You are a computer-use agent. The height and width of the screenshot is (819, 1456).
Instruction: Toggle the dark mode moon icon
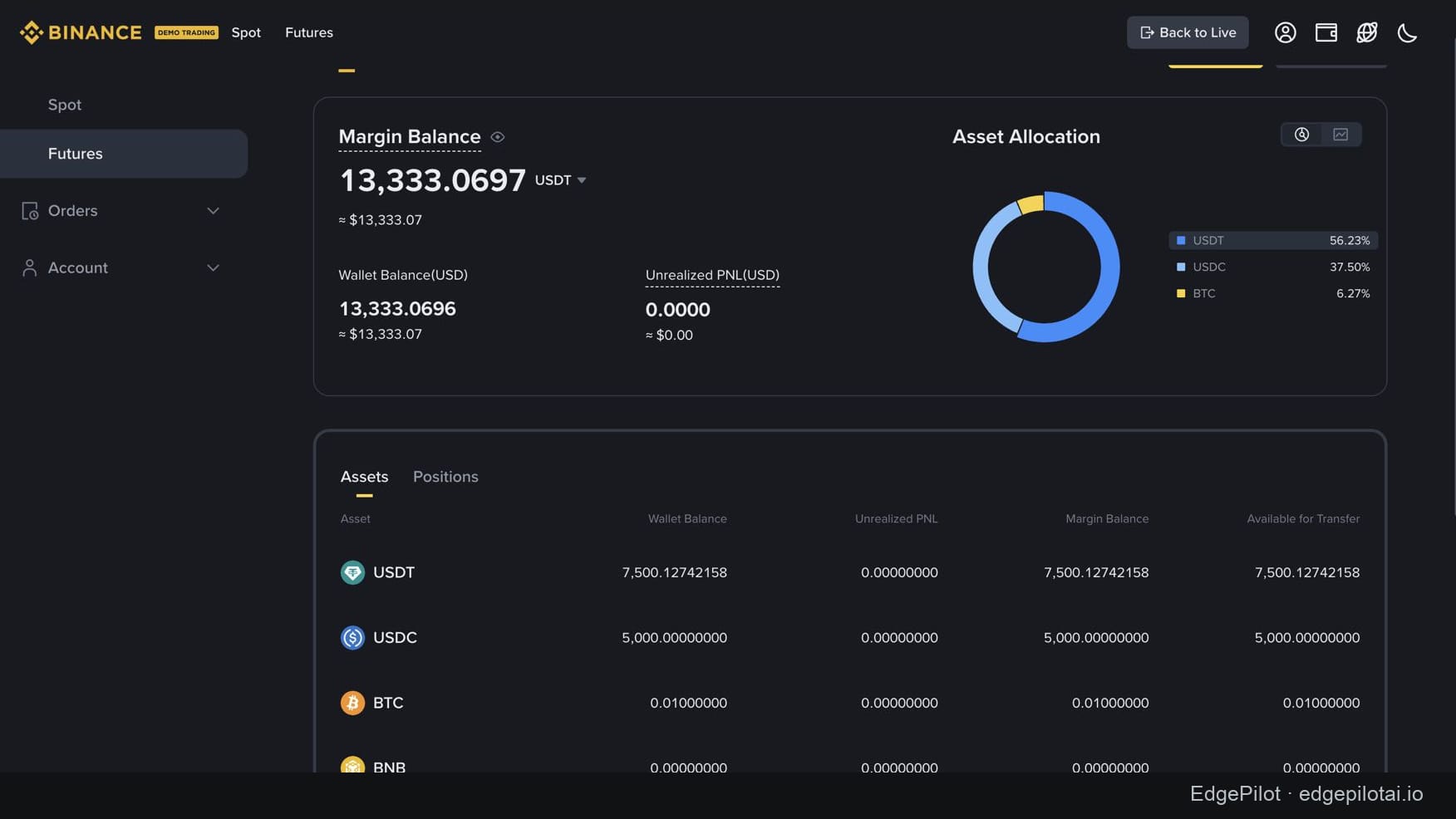tap(1407, 32)
